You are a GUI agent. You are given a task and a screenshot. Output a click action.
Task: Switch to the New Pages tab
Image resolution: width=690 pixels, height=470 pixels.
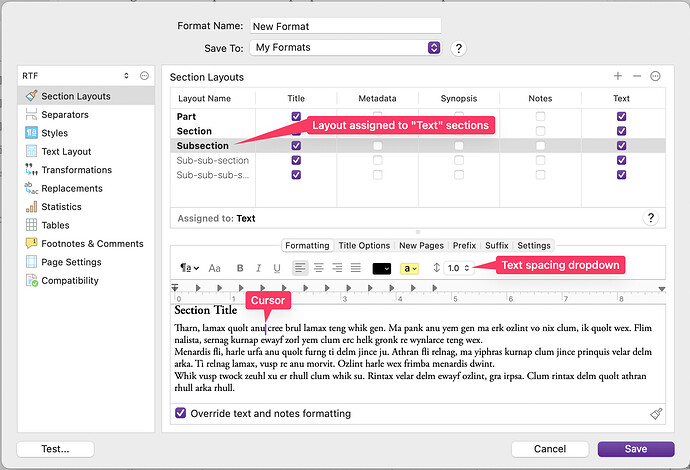point(422,246)
